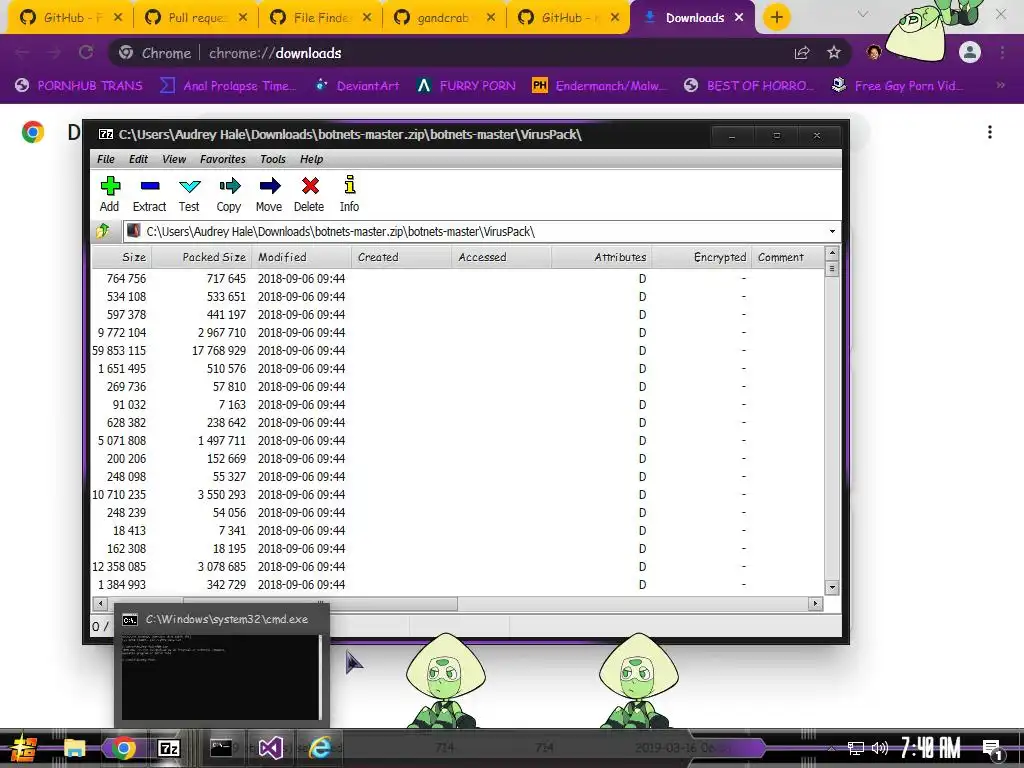Open the Edit menu

(x=138, y=159)
